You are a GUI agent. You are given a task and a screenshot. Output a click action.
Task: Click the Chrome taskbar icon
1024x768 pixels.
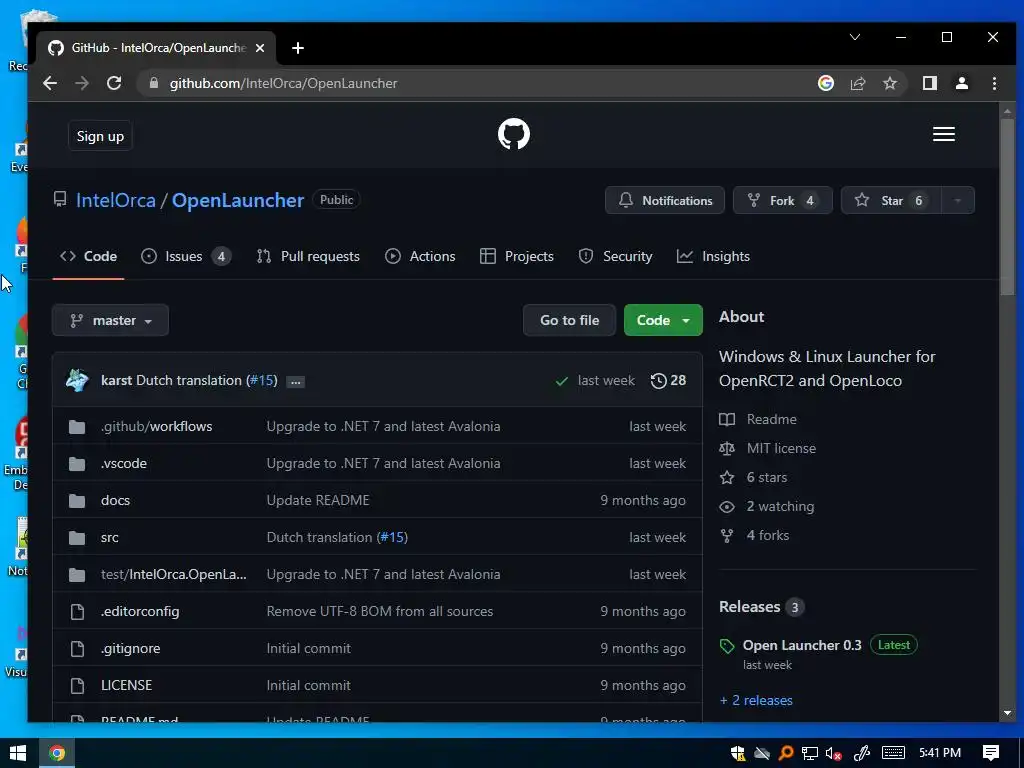(x=57, y=753)
